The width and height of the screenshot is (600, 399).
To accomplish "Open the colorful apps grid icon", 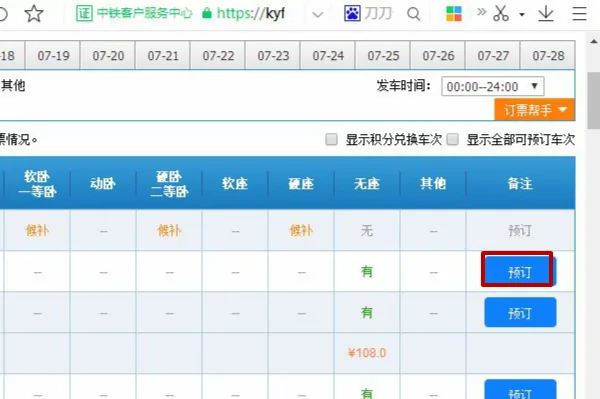I will pyautogui.click(x=454, y=14).
